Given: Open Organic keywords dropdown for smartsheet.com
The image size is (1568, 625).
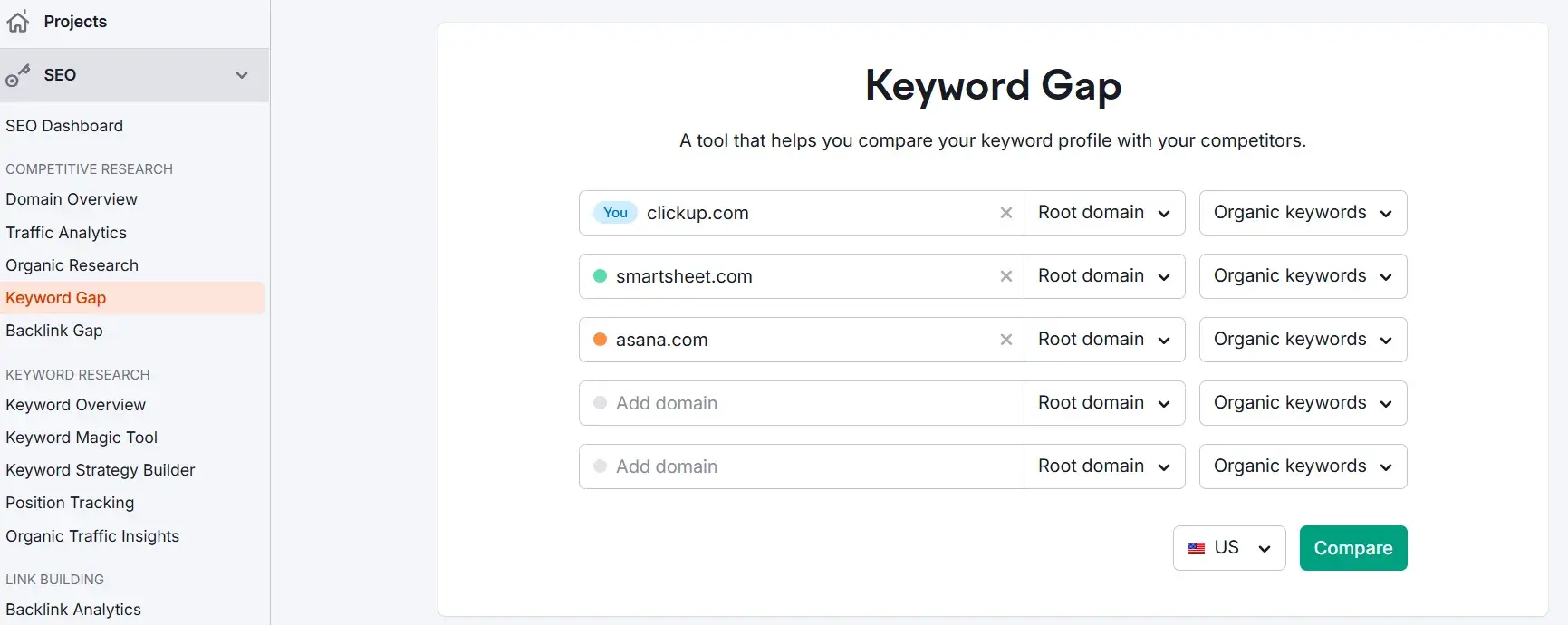Looking at the screenshot, I should click(1302, 276).
